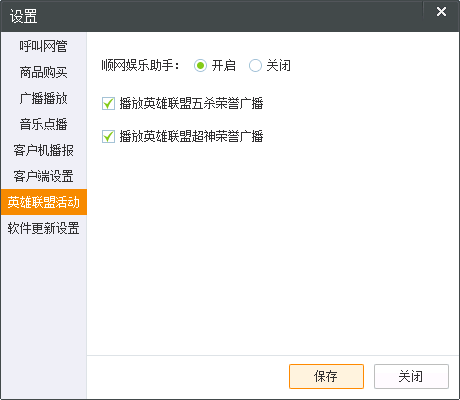Click the 开启 option label text
The width and height of the screenshot is (460, 400).
coord(223,65)
